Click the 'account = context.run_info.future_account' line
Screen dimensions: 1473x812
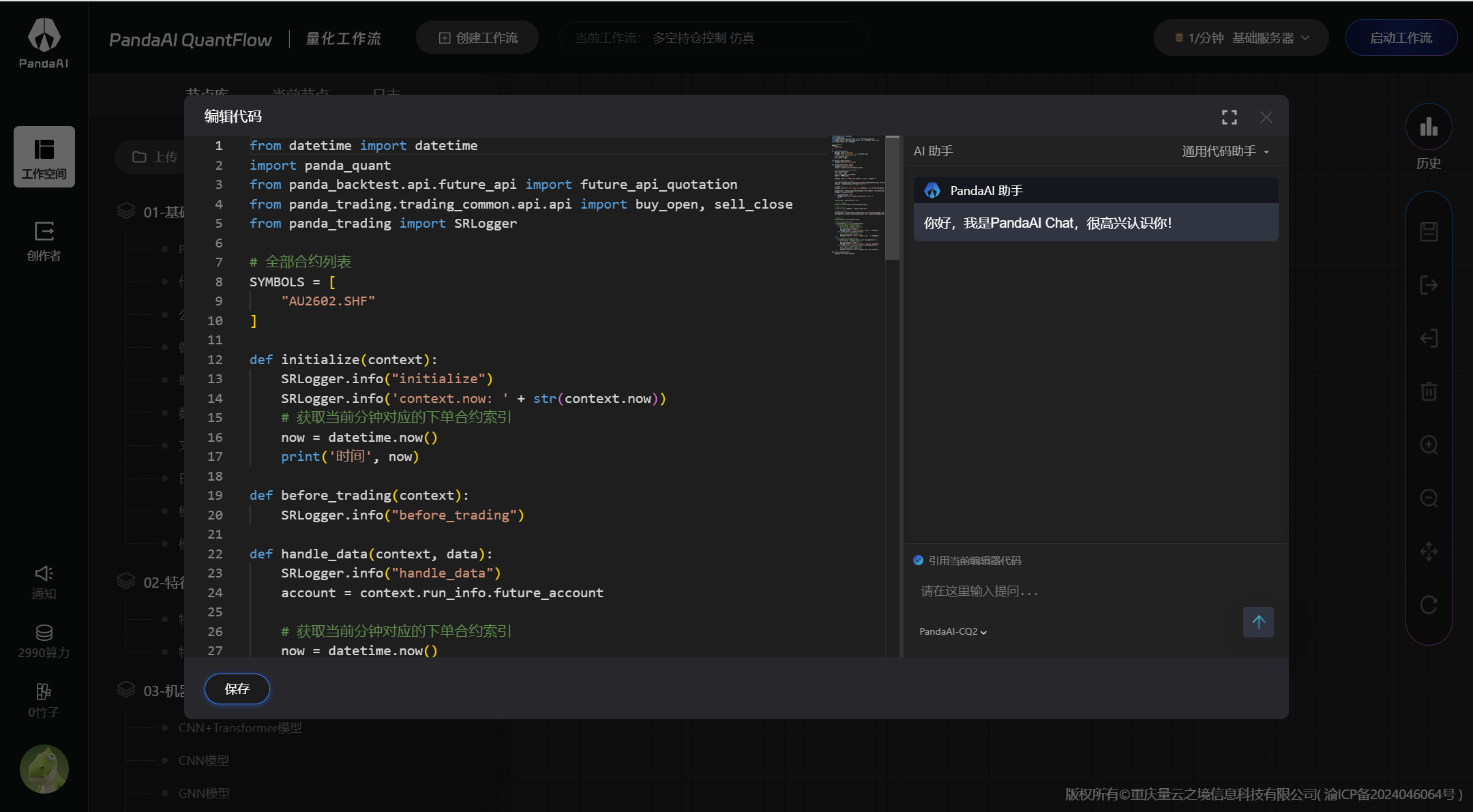[442, 593]
